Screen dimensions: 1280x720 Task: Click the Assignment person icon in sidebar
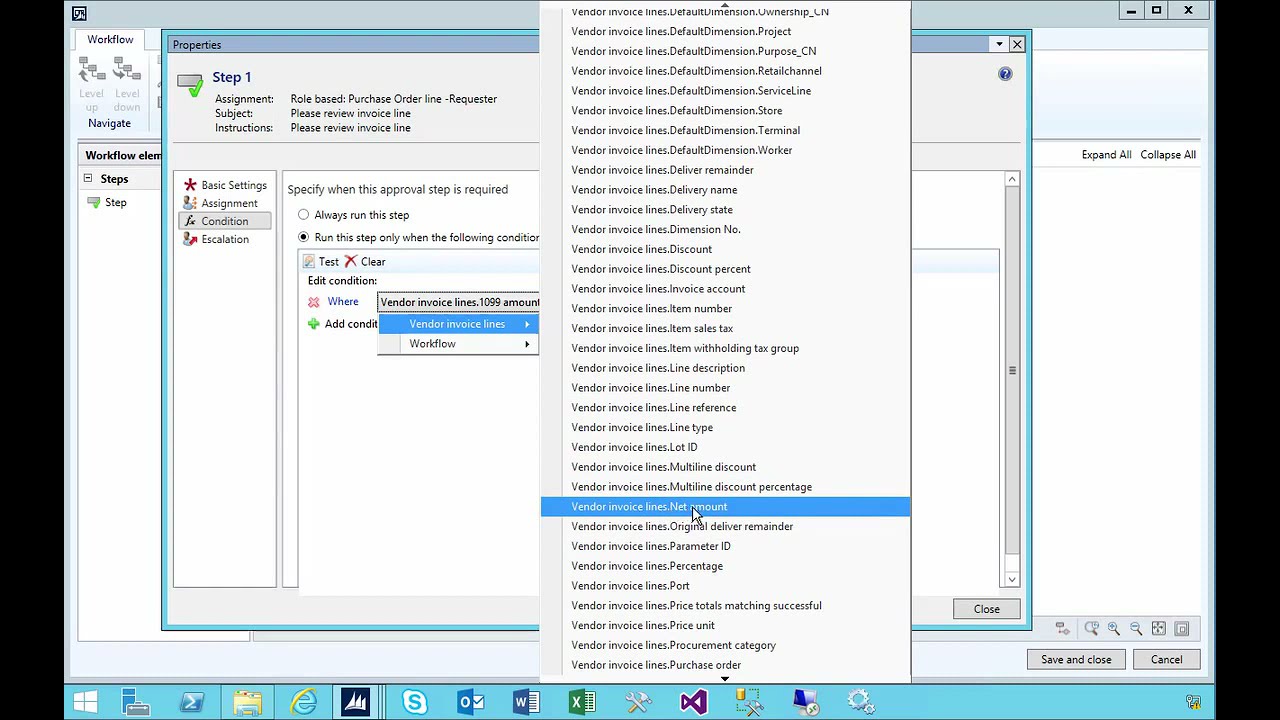190,203
